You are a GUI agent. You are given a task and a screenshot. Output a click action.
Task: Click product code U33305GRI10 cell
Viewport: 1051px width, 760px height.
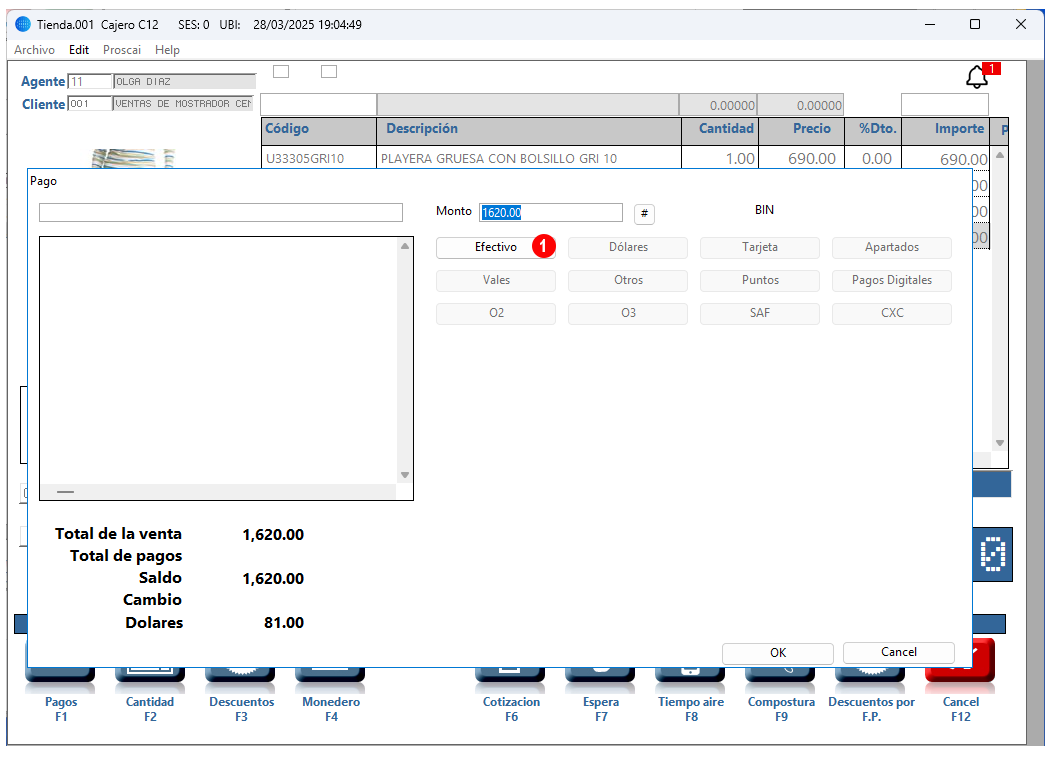click(318, 159)
